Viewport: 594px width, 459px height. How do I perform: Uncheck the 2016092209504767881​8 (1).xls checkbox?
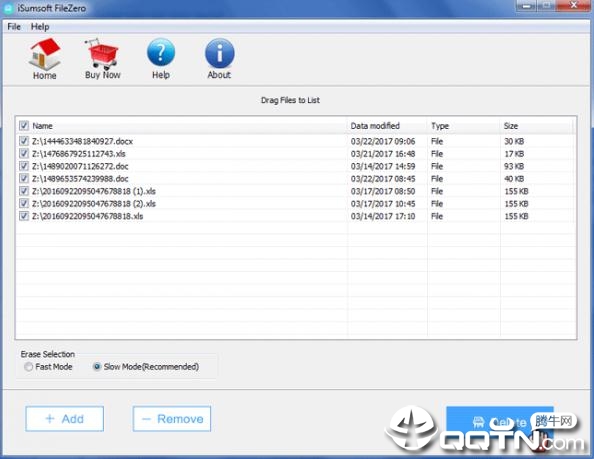point(24,191)
